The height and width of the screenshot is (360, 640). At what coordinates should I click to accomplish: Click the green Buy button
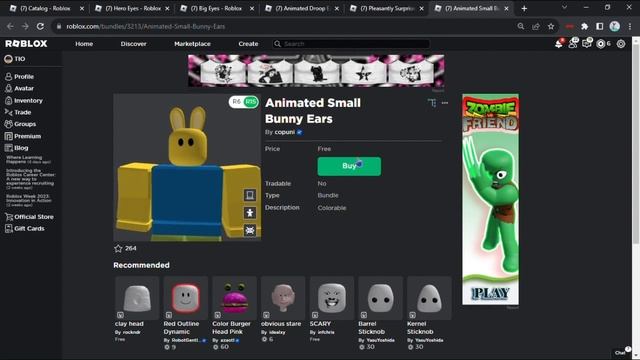coord(349,166)
